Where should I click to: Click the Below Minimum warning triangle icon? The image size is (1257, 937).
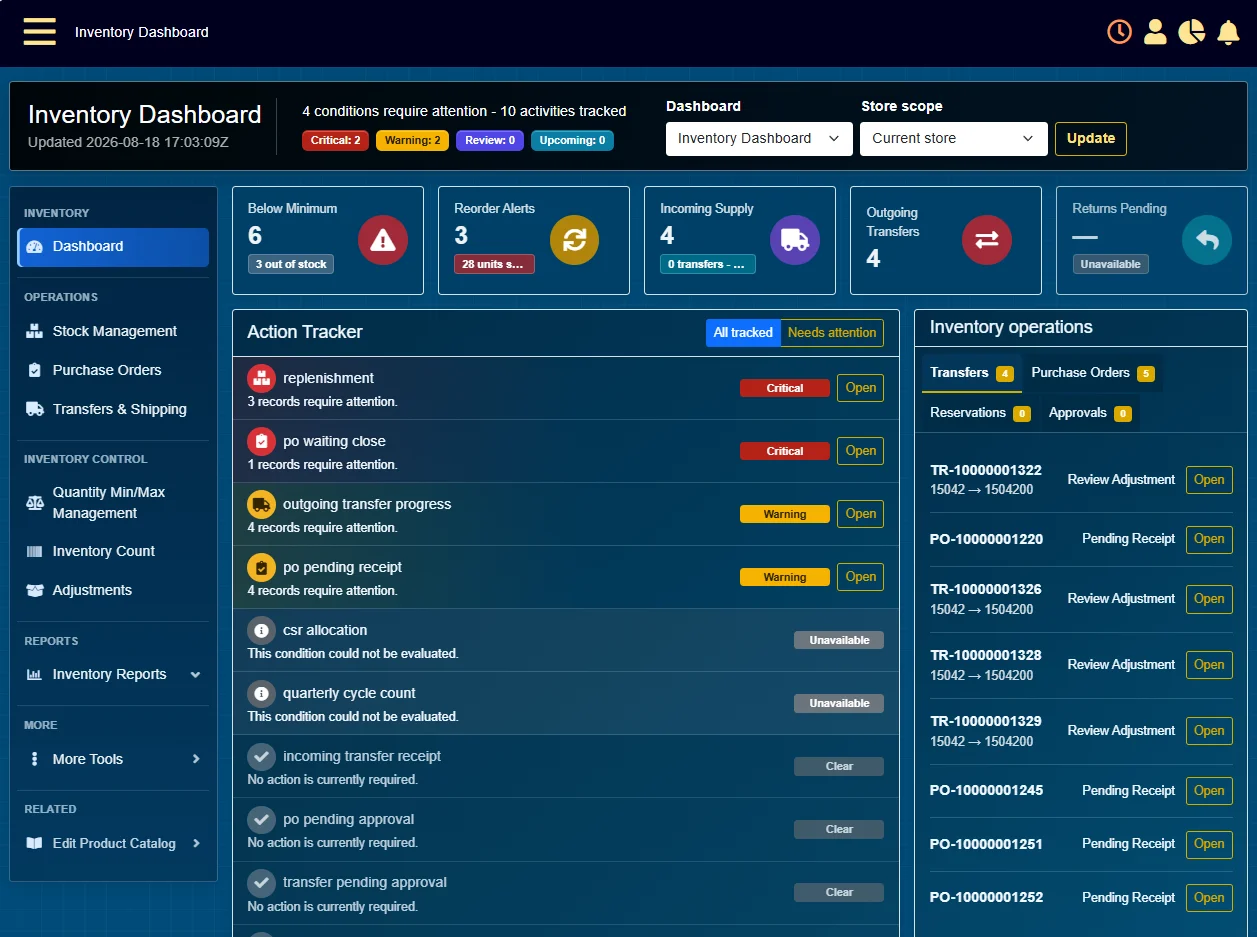click(x=383, y=240)
